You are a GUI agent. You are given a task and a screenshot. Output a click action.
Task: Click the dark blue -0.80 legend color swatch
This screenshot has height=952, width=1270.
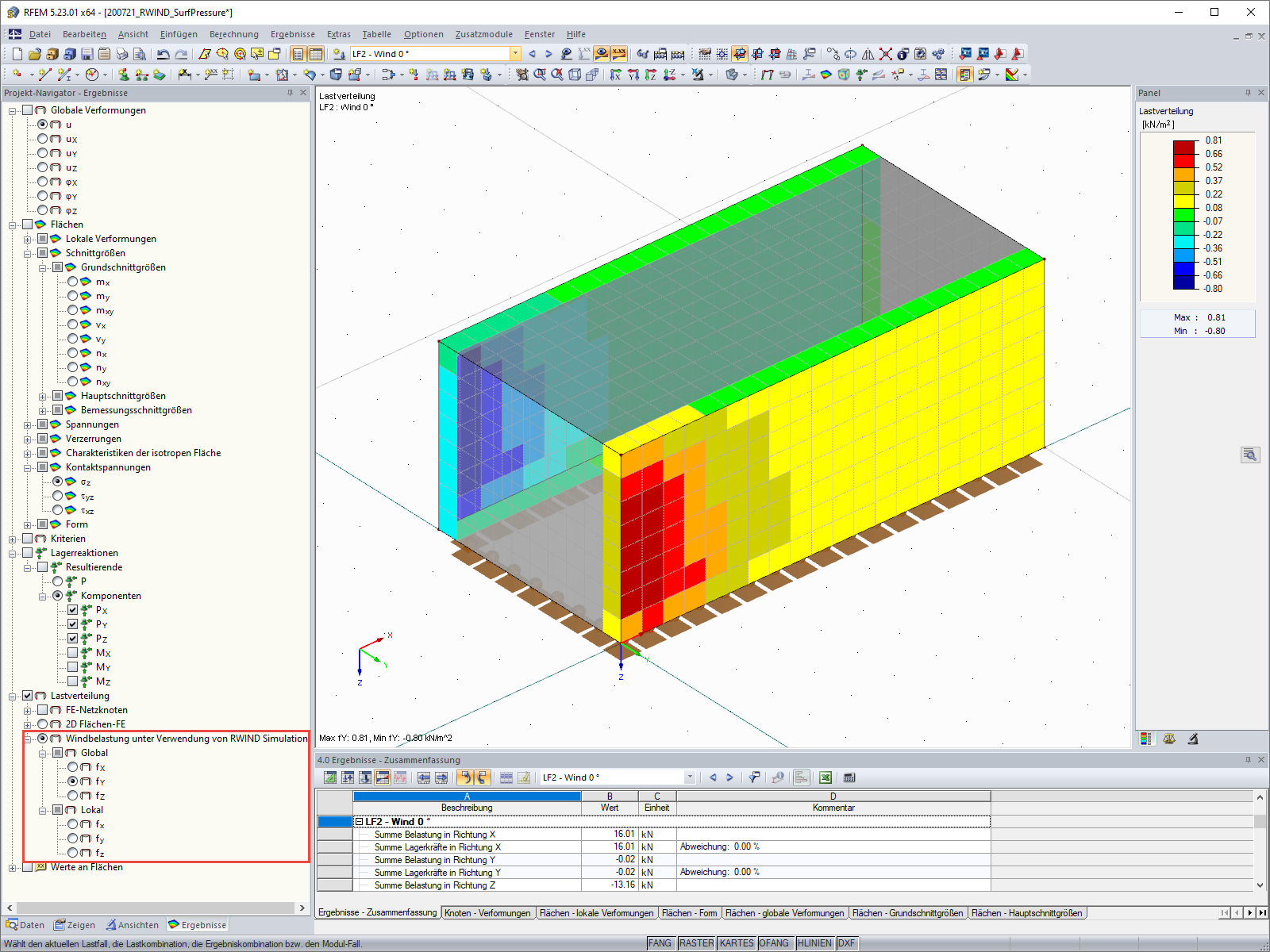[x=1184, y=282]
